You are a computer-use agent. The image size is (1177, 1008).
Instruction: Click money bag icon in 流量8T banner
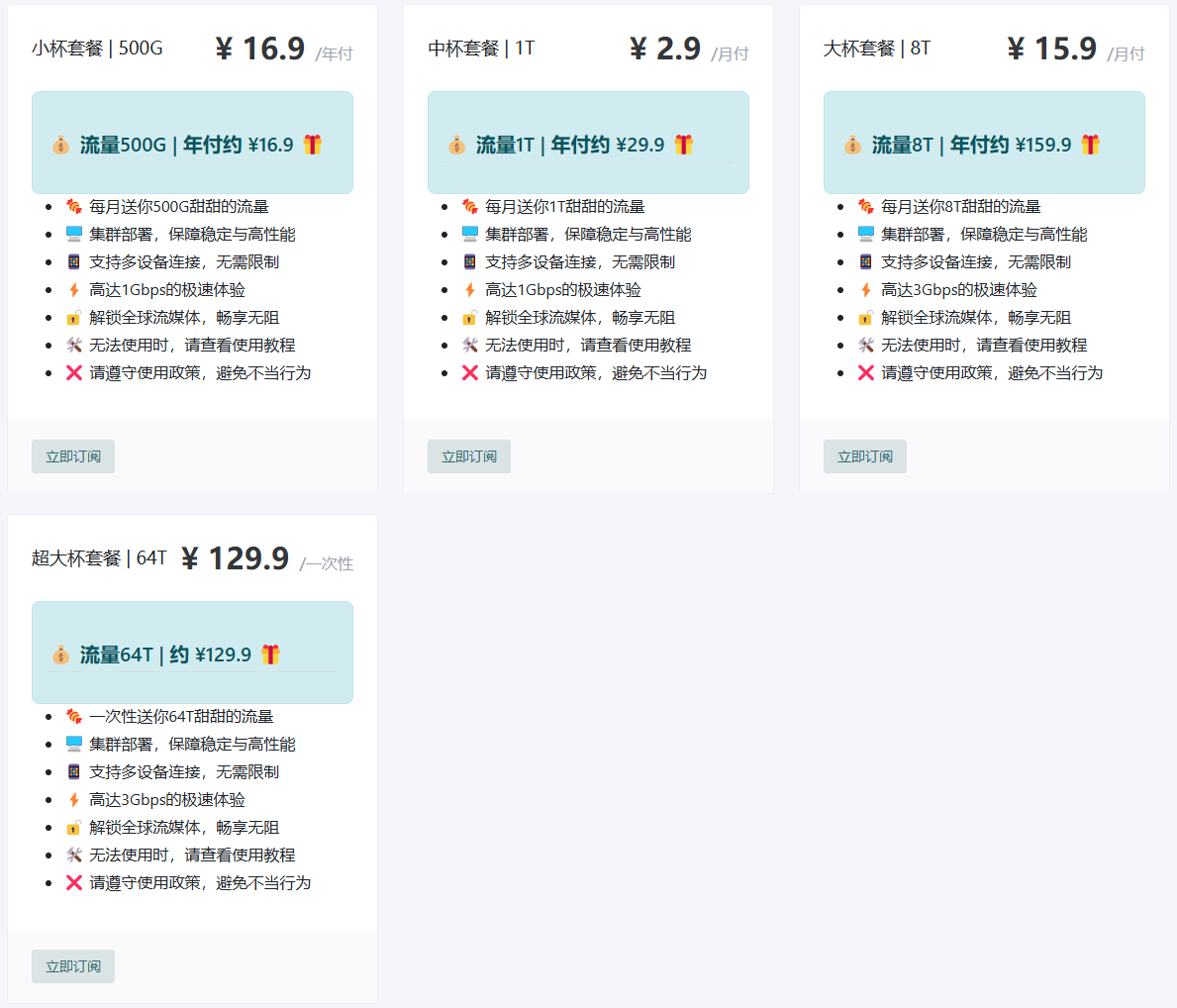point(852,145)
